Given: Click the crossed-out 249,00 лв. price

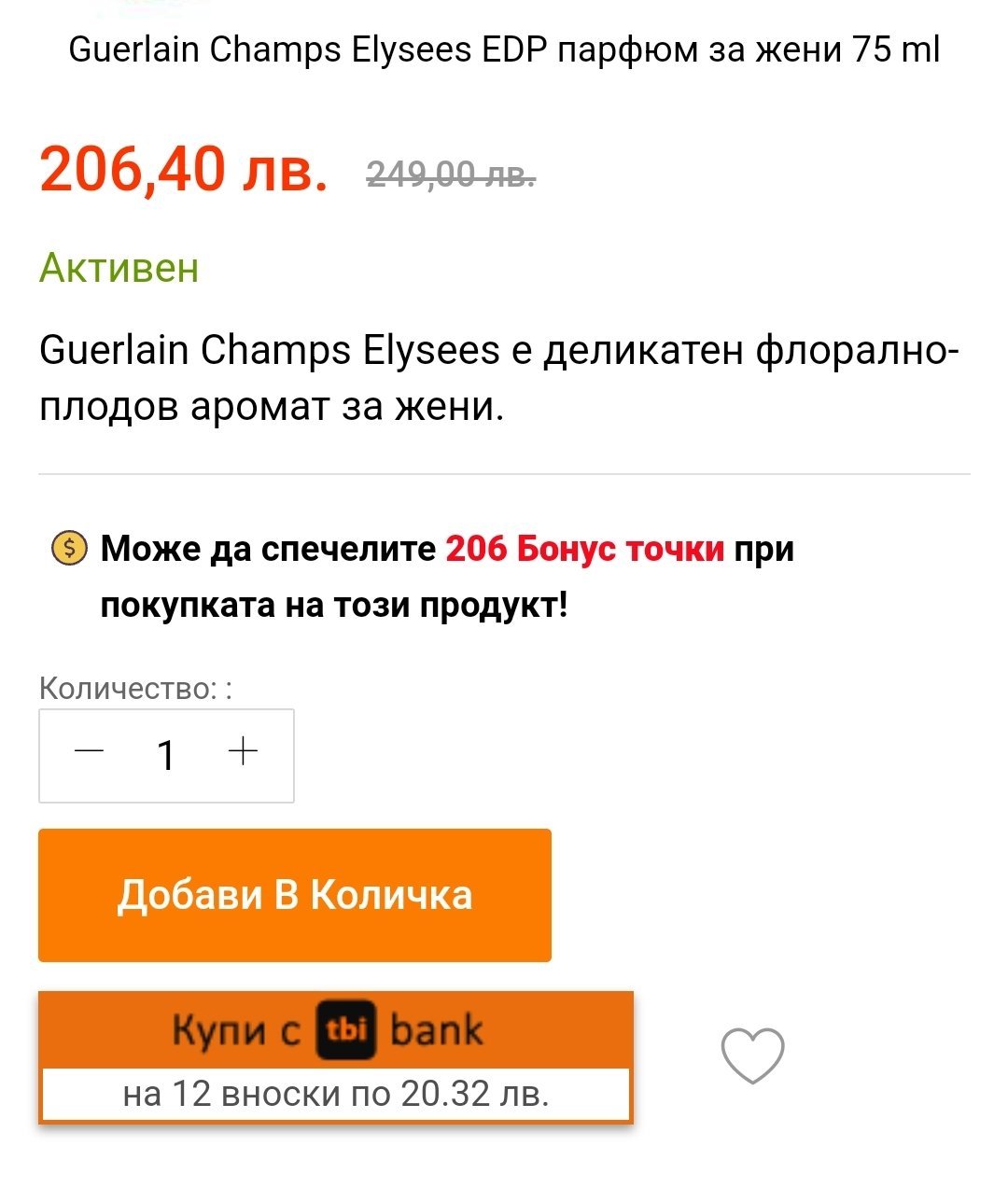Looking at the screenshot, I should [451, 174].
